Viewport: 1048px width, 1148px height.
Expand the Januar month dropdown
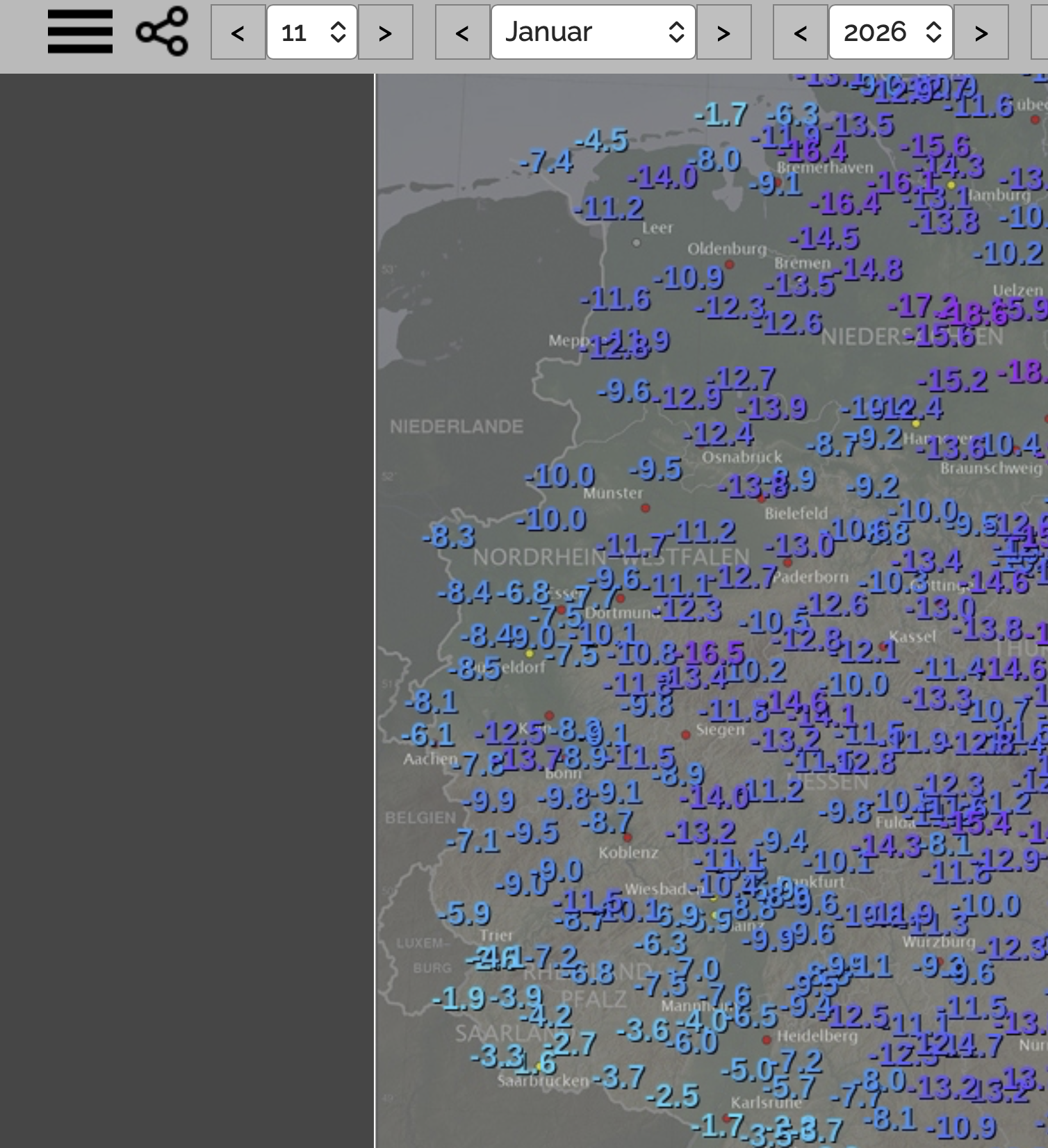point(593,32)
